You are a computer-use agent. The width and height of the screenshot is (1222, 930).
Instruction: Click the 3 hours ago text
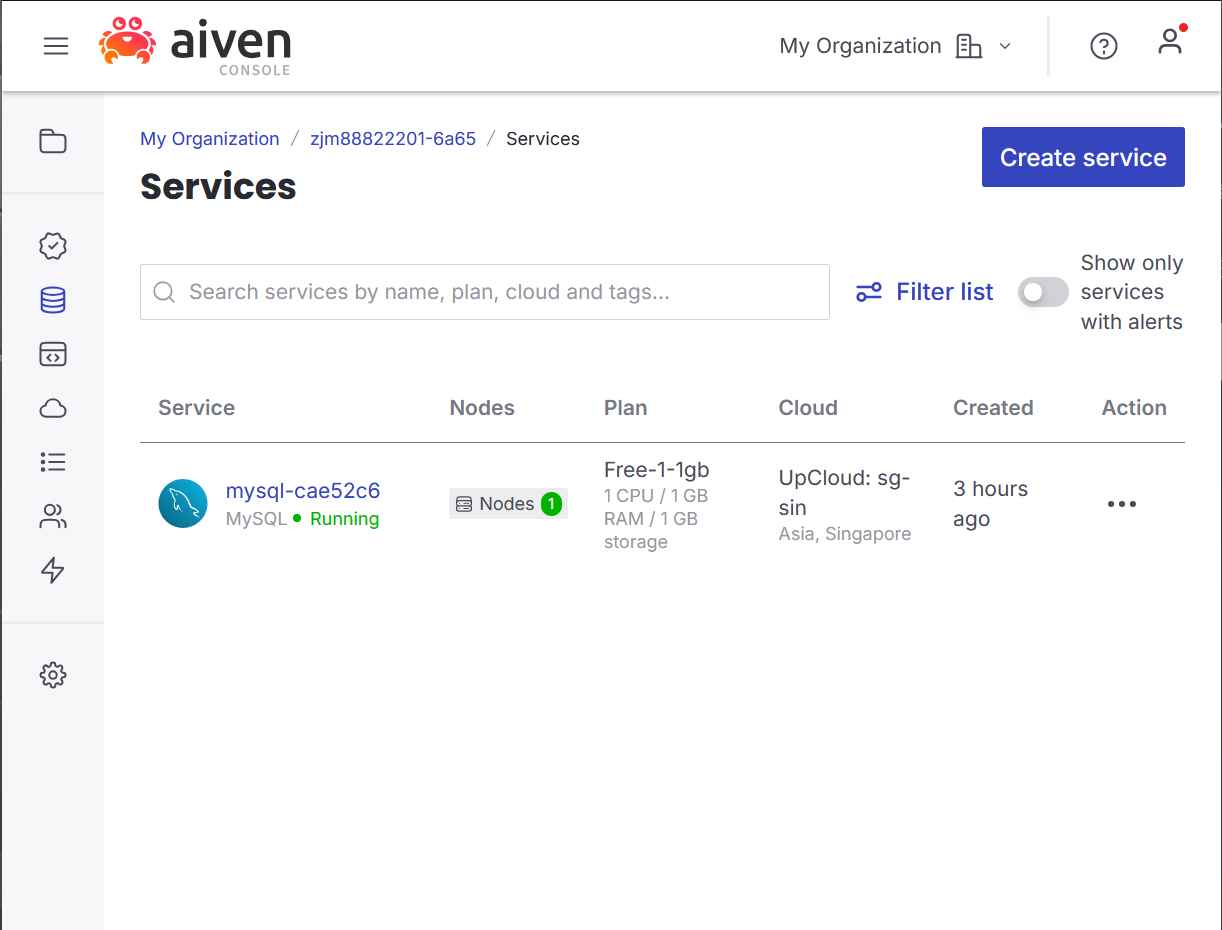point(991,504)
